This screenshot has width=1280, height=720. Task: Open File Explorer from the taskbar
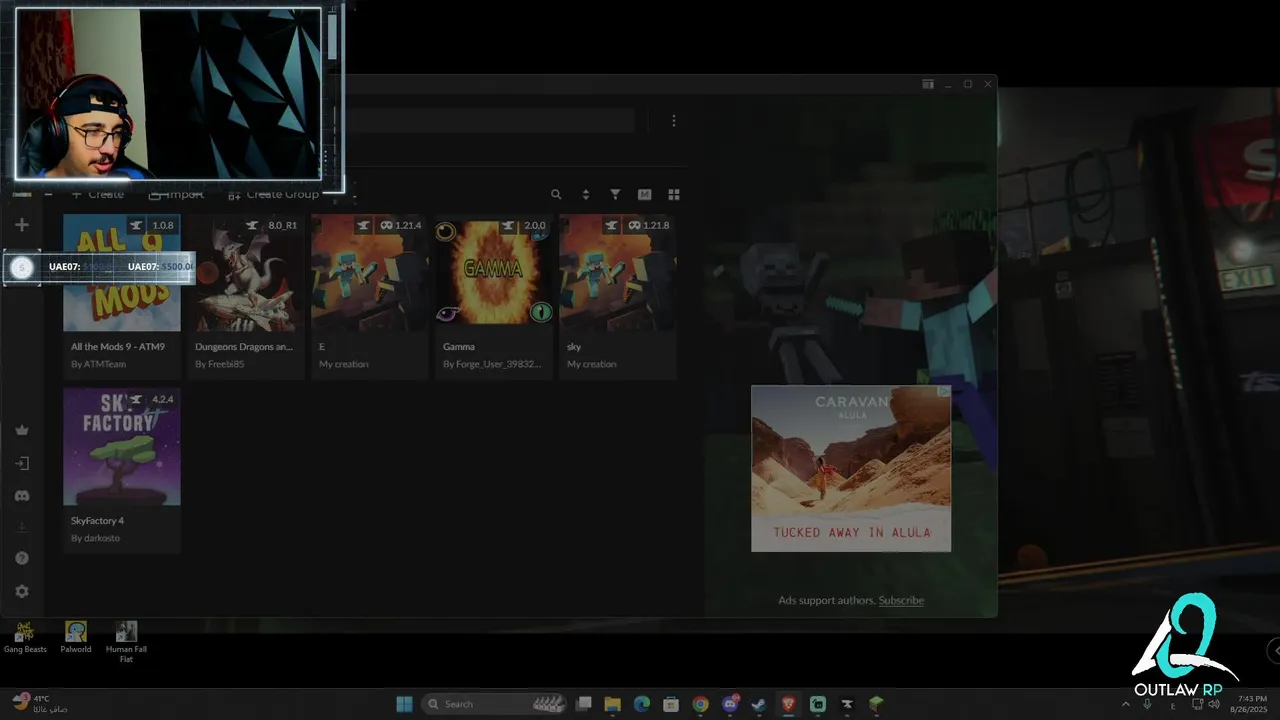tap(613, 704)
